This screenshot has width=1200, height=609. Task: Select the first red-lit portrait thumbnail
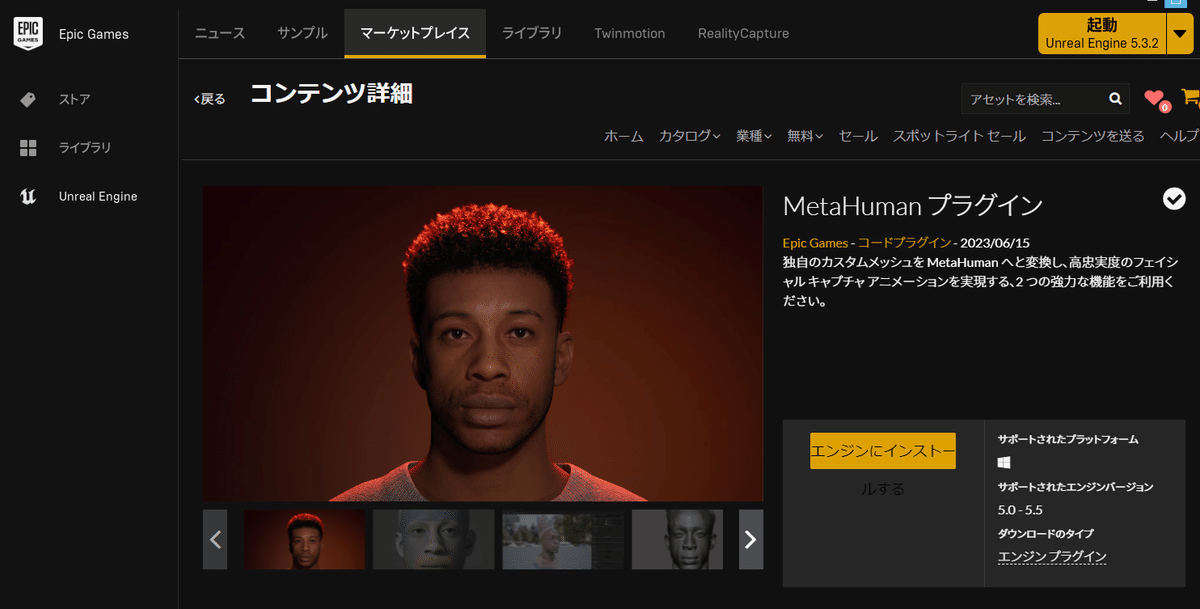click(304, 540)
